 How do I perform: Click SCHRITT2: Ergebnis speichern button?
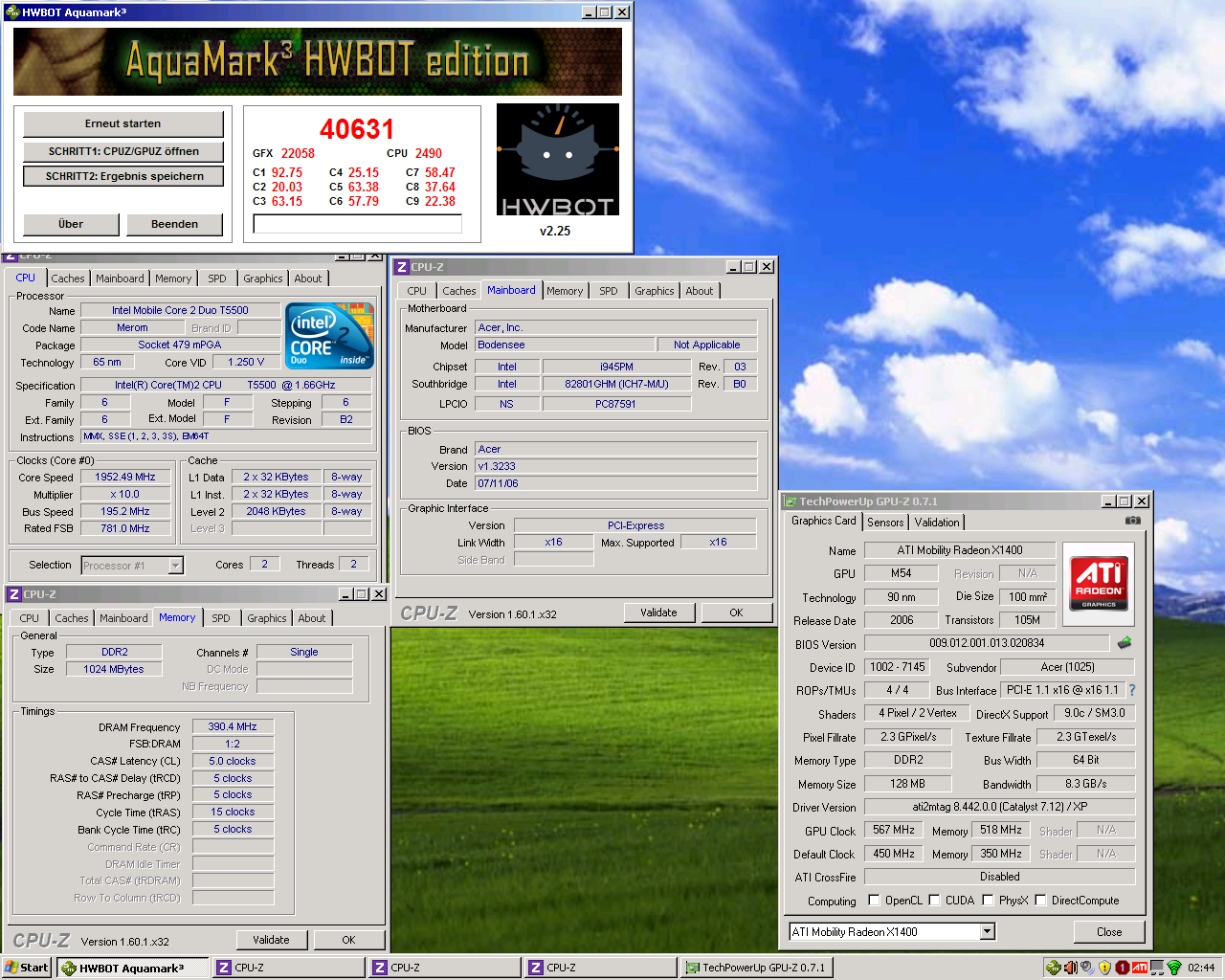123,176
